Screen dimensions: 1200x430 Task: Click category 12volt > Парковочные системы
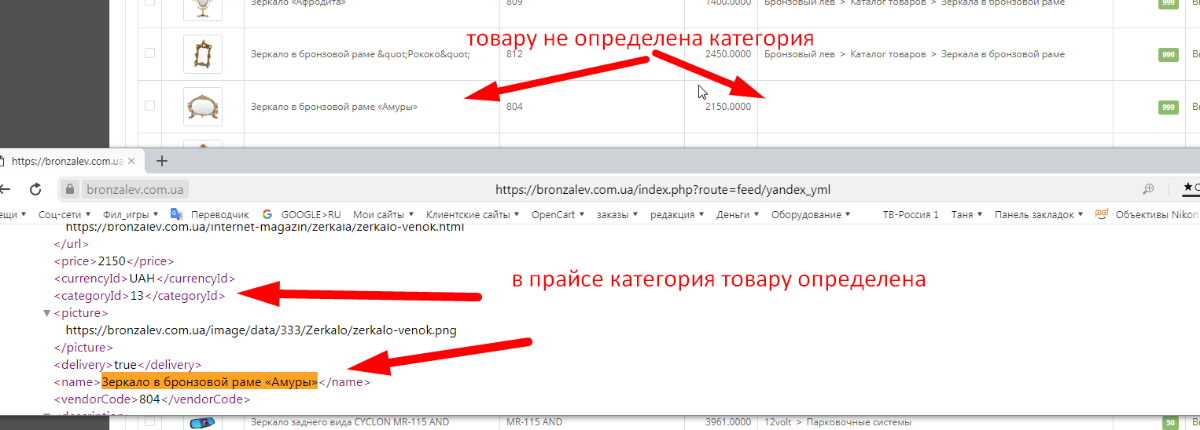(x=837, y=422)
